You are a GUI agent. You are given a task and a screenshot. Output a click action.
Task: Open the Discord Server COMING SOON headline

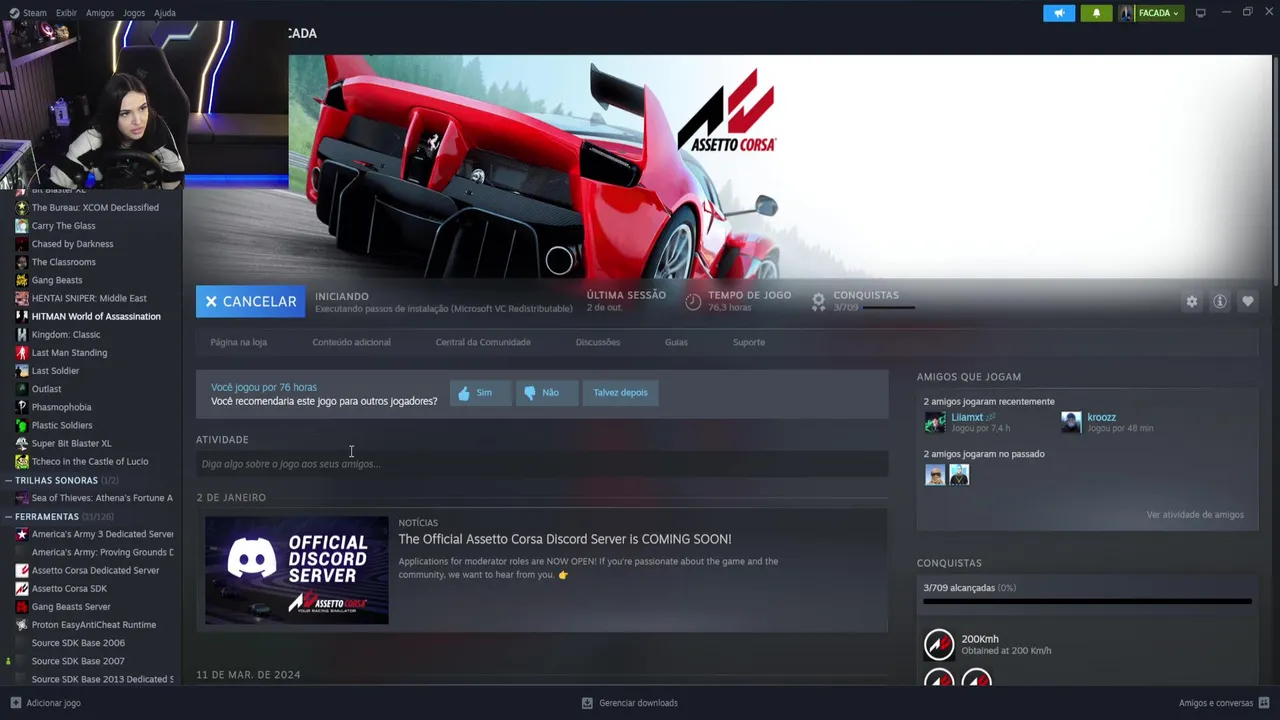(x=565, y=539)
